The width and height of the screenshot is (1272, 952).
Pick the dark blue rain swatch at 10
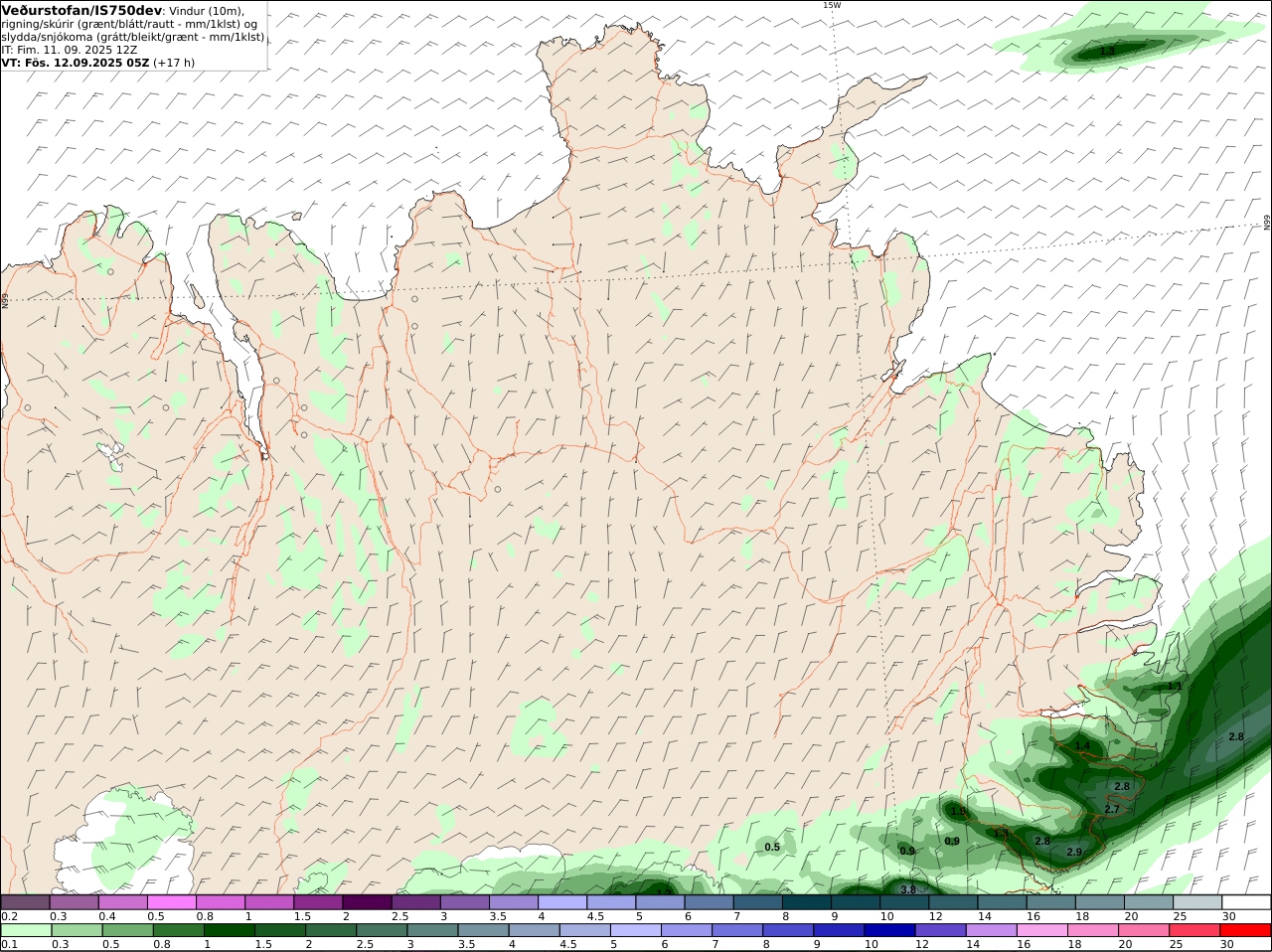(889, 930)
